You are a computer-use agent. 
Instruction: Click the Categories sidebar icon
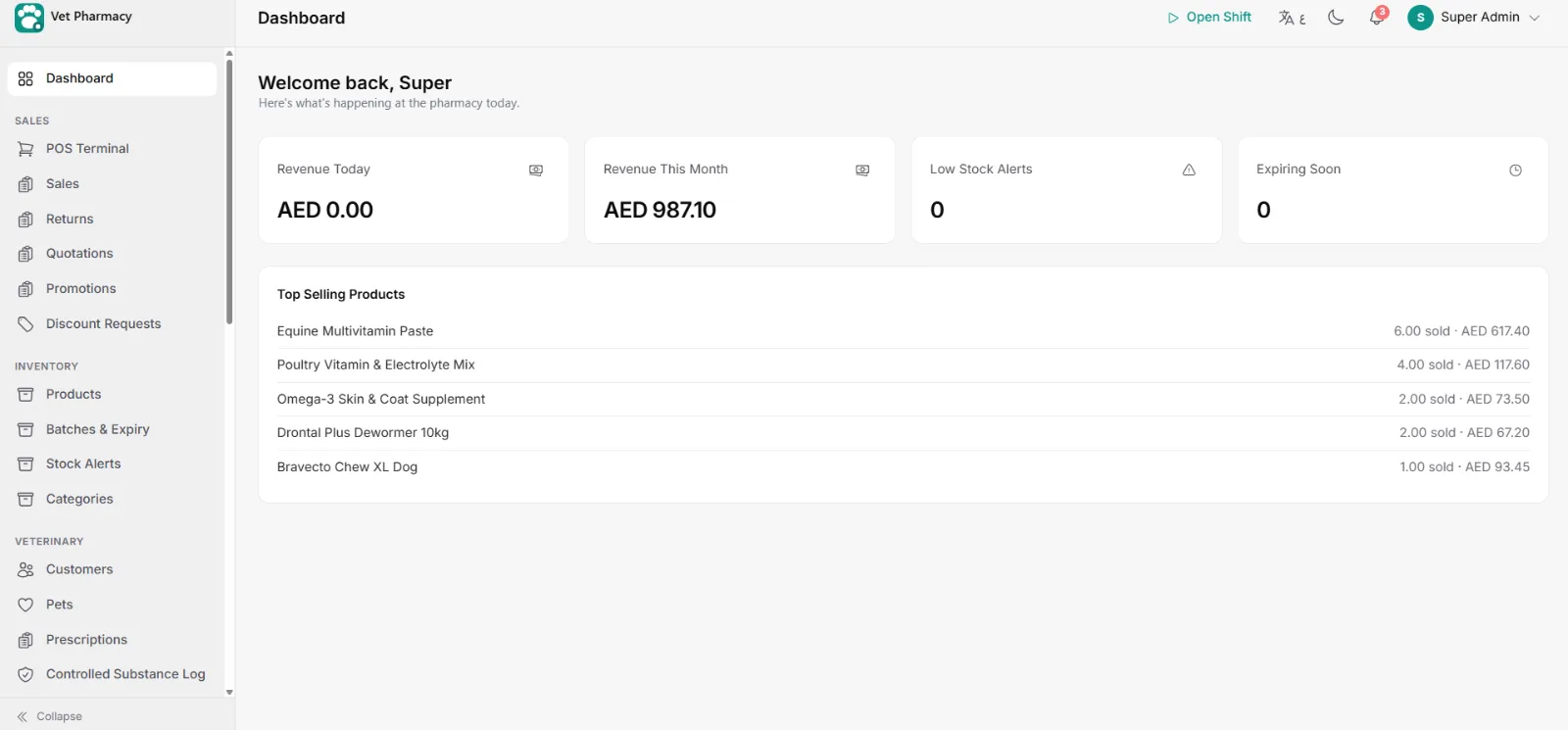(x=25, y=500)
